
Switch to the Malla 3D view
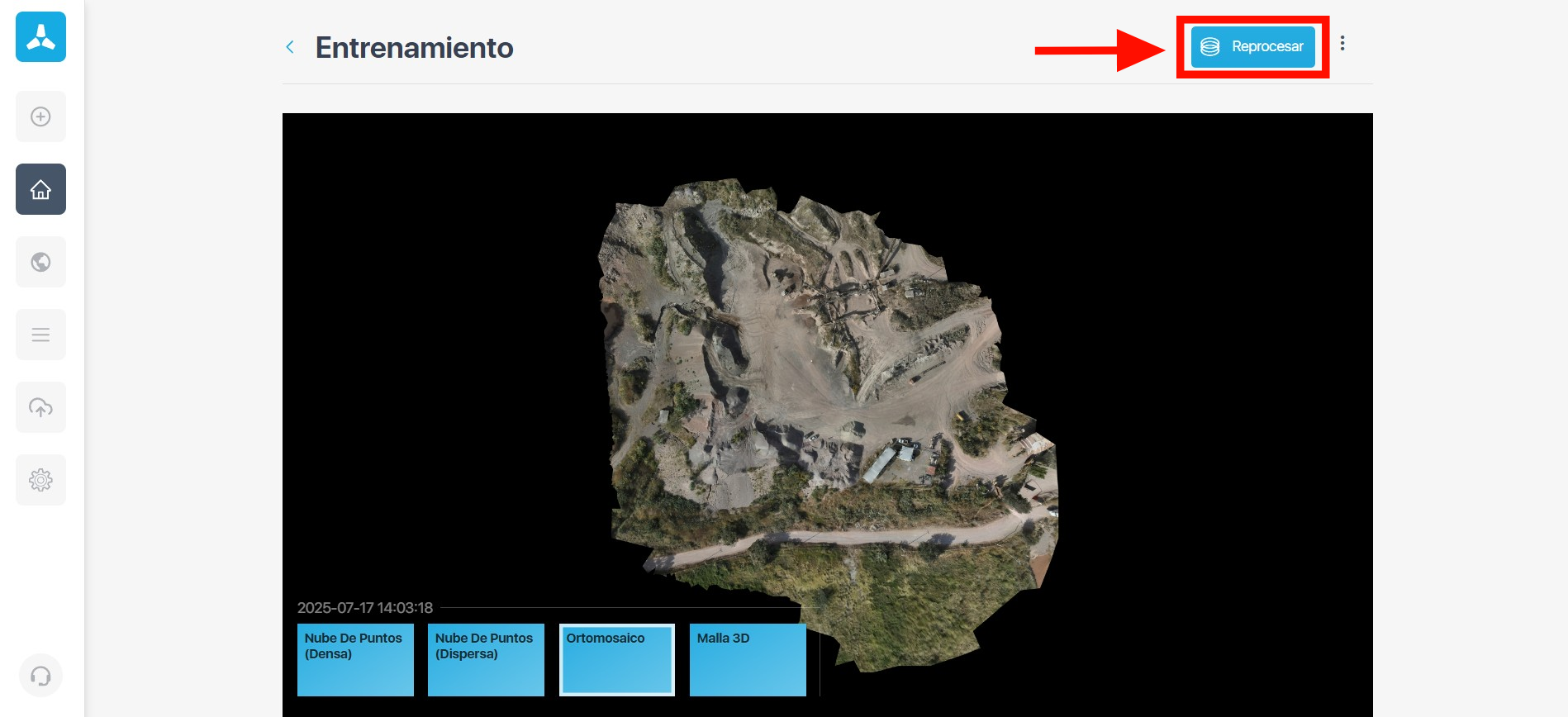pyautogui.click(x=748, y=659)
